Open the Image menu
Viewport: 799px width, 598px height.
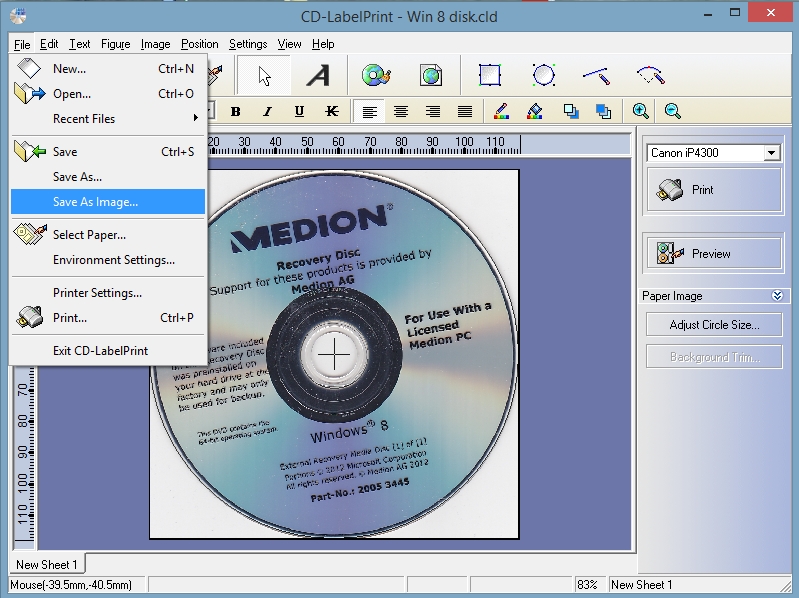155,44
